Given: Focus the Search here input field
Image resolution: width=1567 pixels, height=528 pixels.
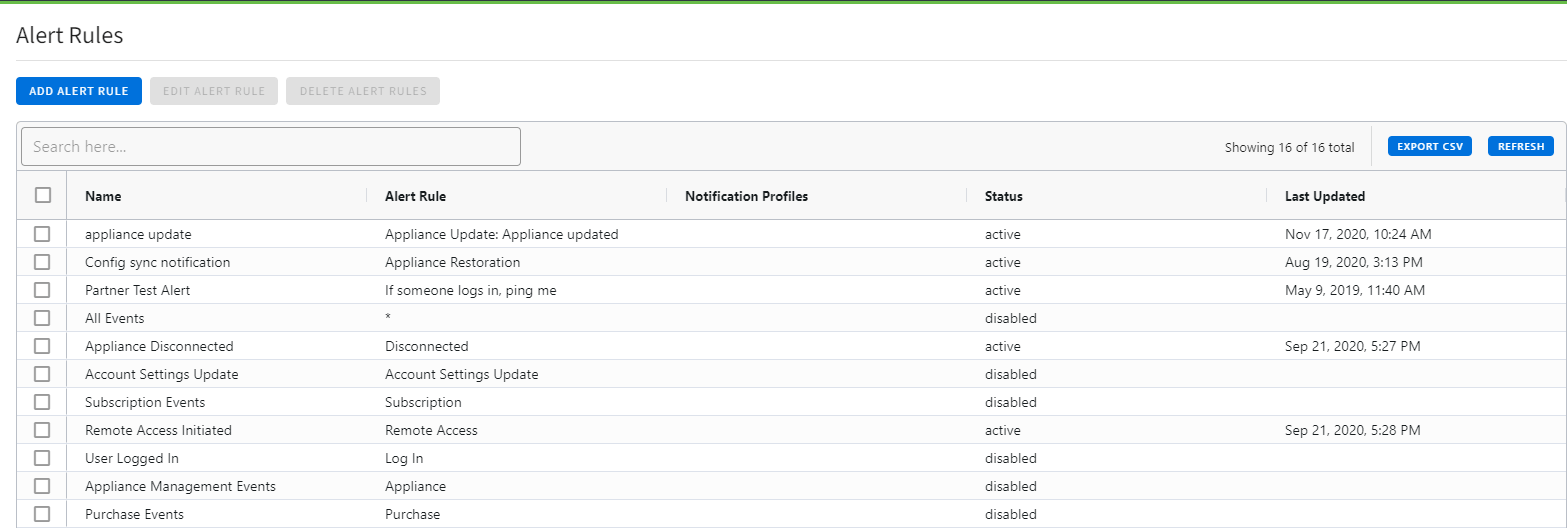Looking at the screenshot, I should pyautogui.click(x=271, y=147).
